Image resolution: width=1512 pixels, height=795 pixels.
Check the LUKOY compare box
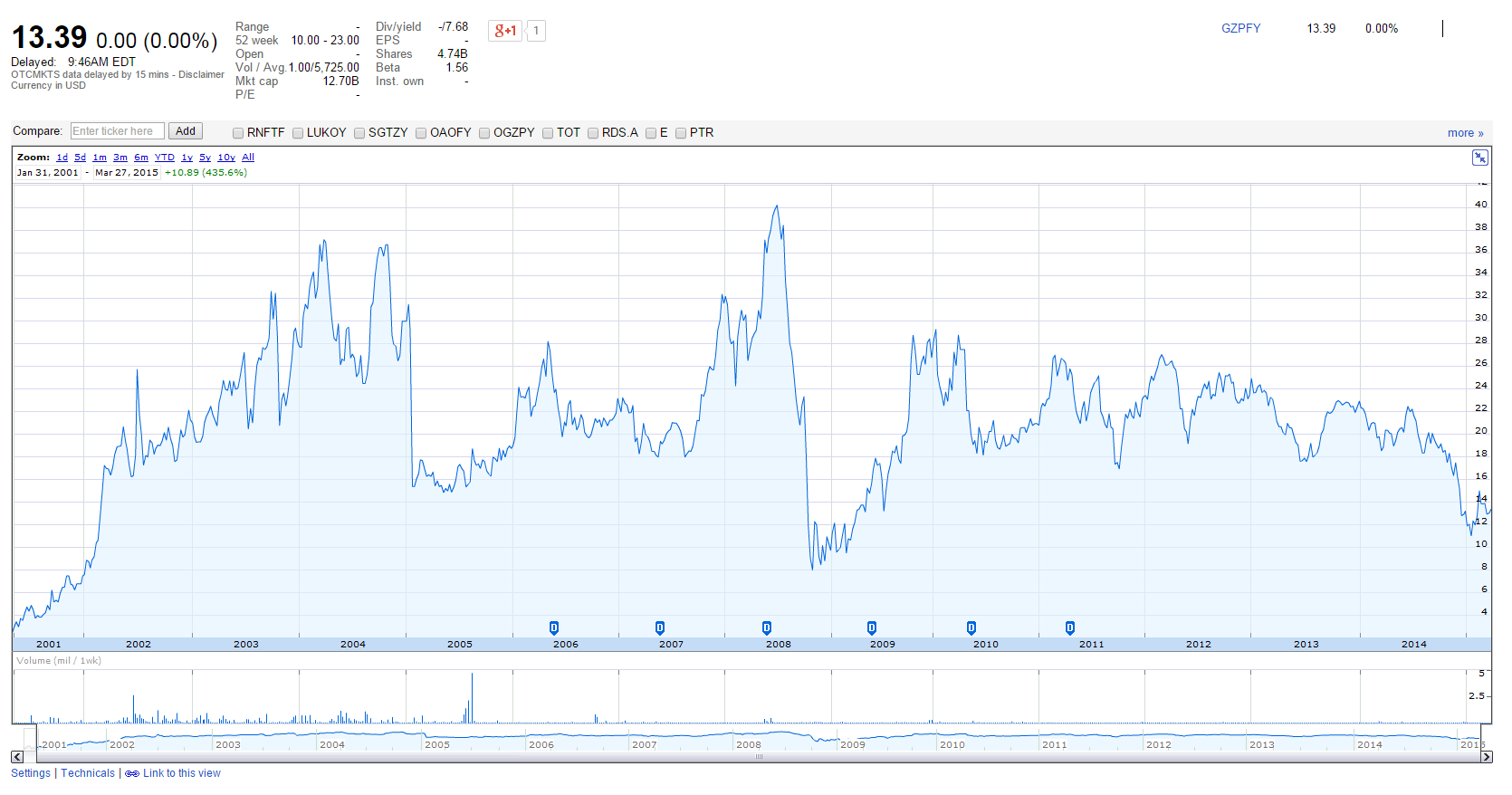(x=298, y=133)
